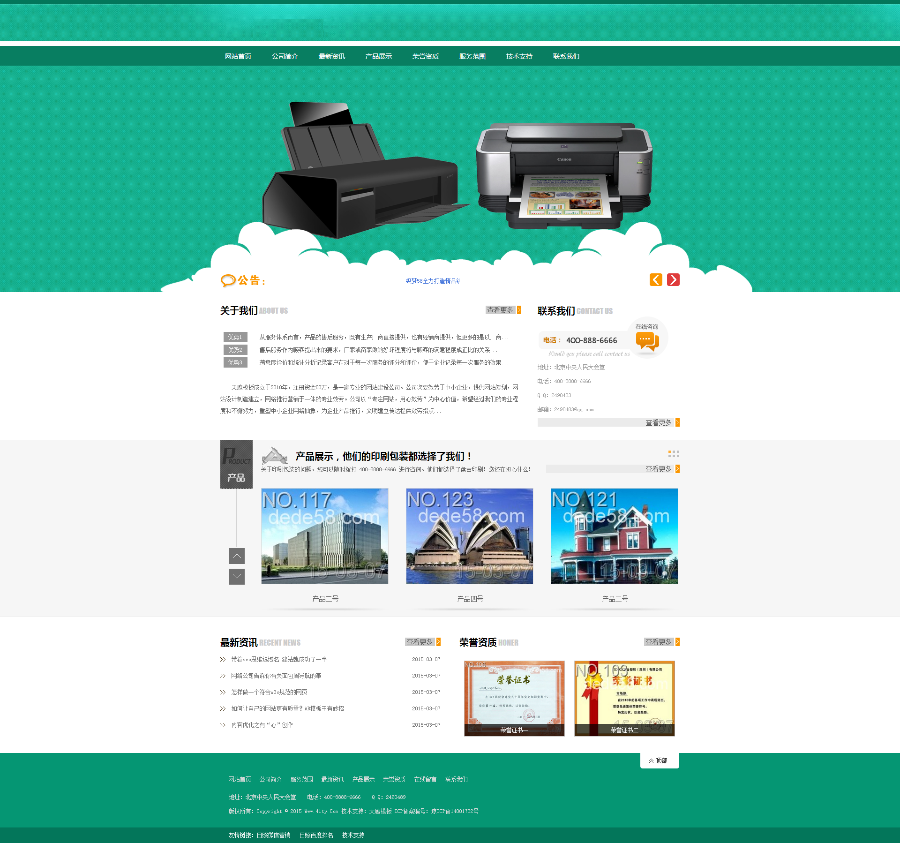Click the first friendly link in bottom bar

(273, 836)
